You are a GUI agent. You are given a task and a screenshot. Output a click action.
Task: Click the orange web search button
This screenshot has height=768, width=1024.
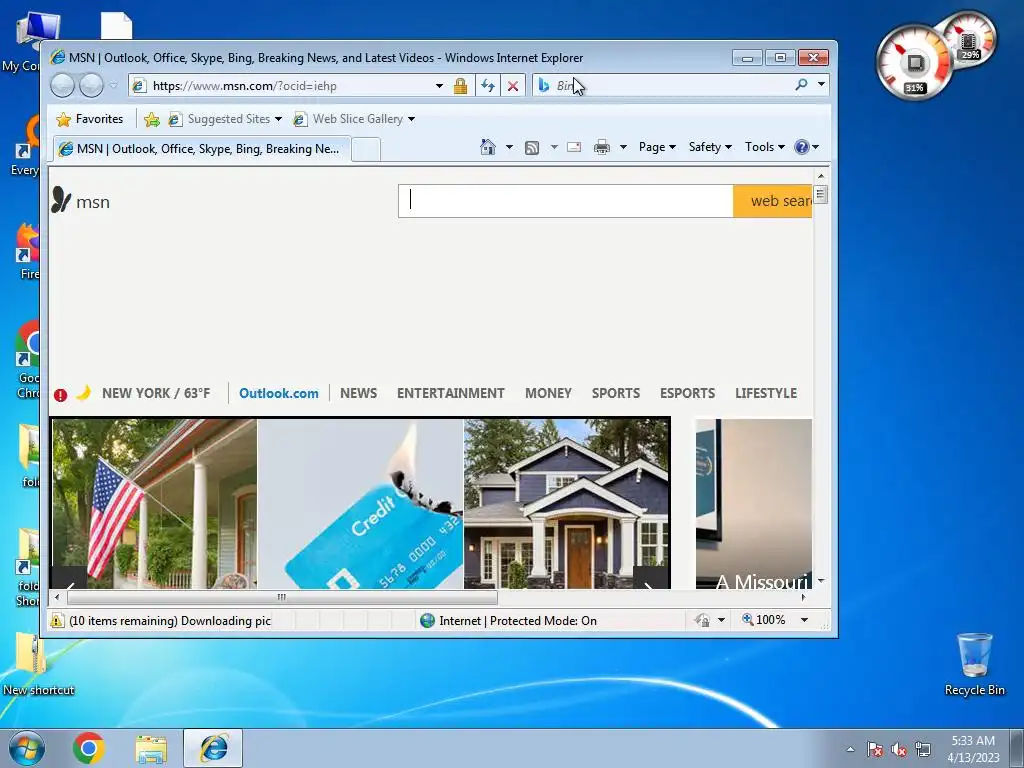tap(773, 200)
